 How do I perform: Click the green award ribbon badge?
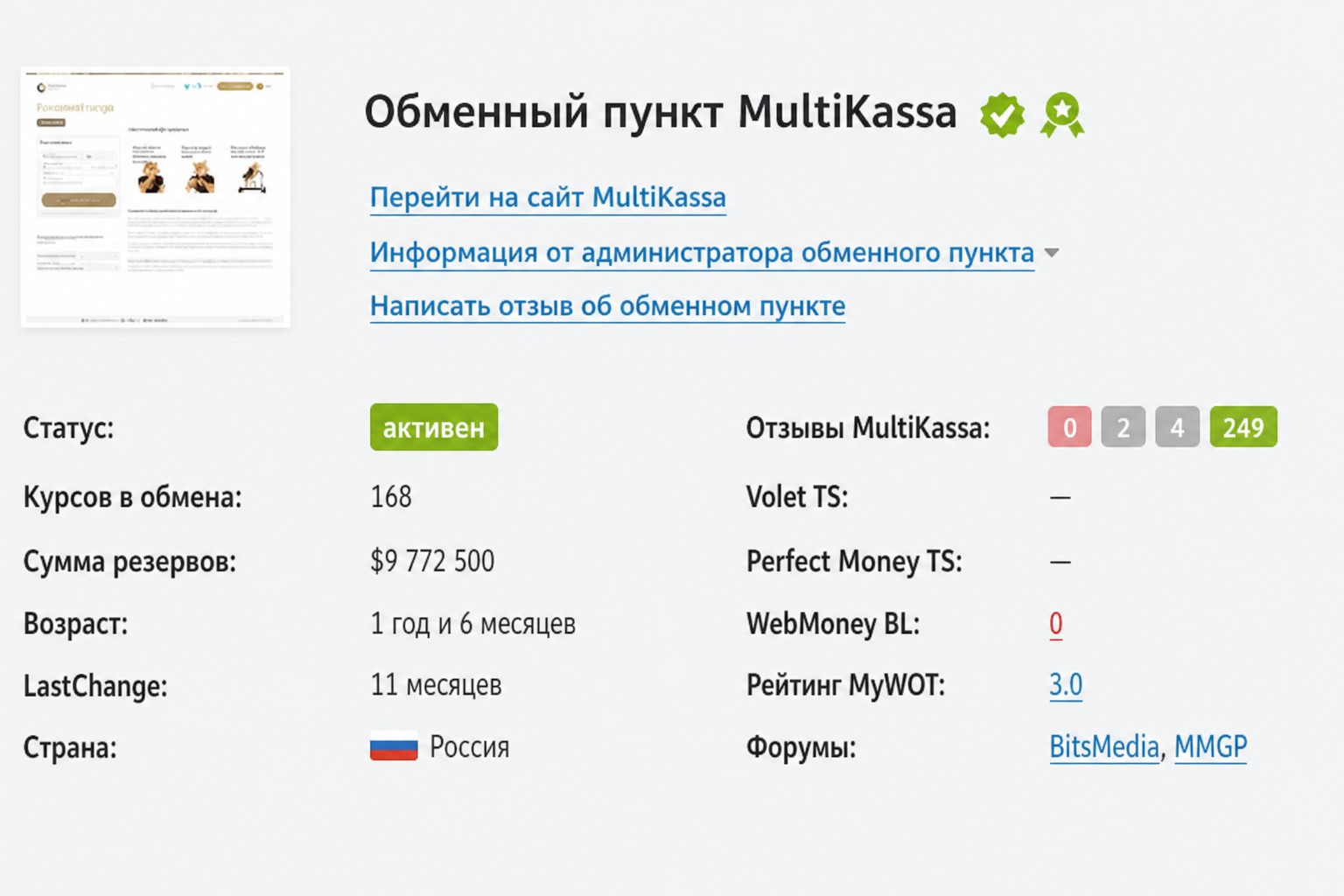1062,115
